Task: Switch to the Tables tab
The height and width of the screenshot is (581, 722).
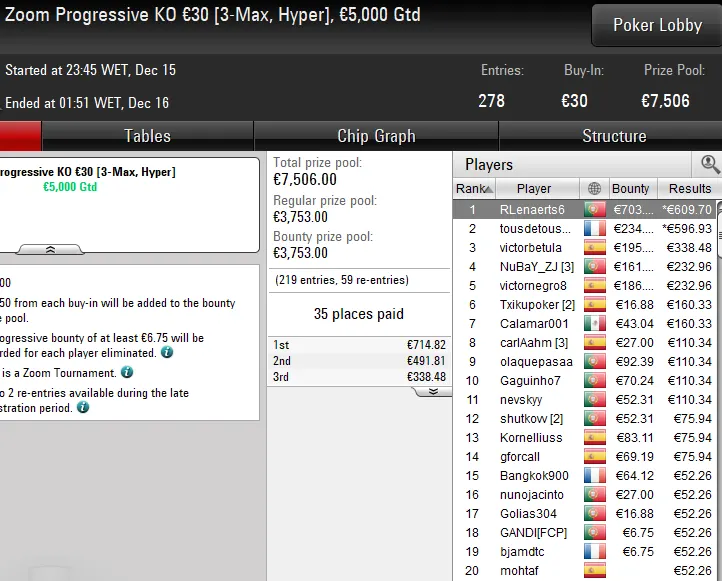Action: point(147,136)
